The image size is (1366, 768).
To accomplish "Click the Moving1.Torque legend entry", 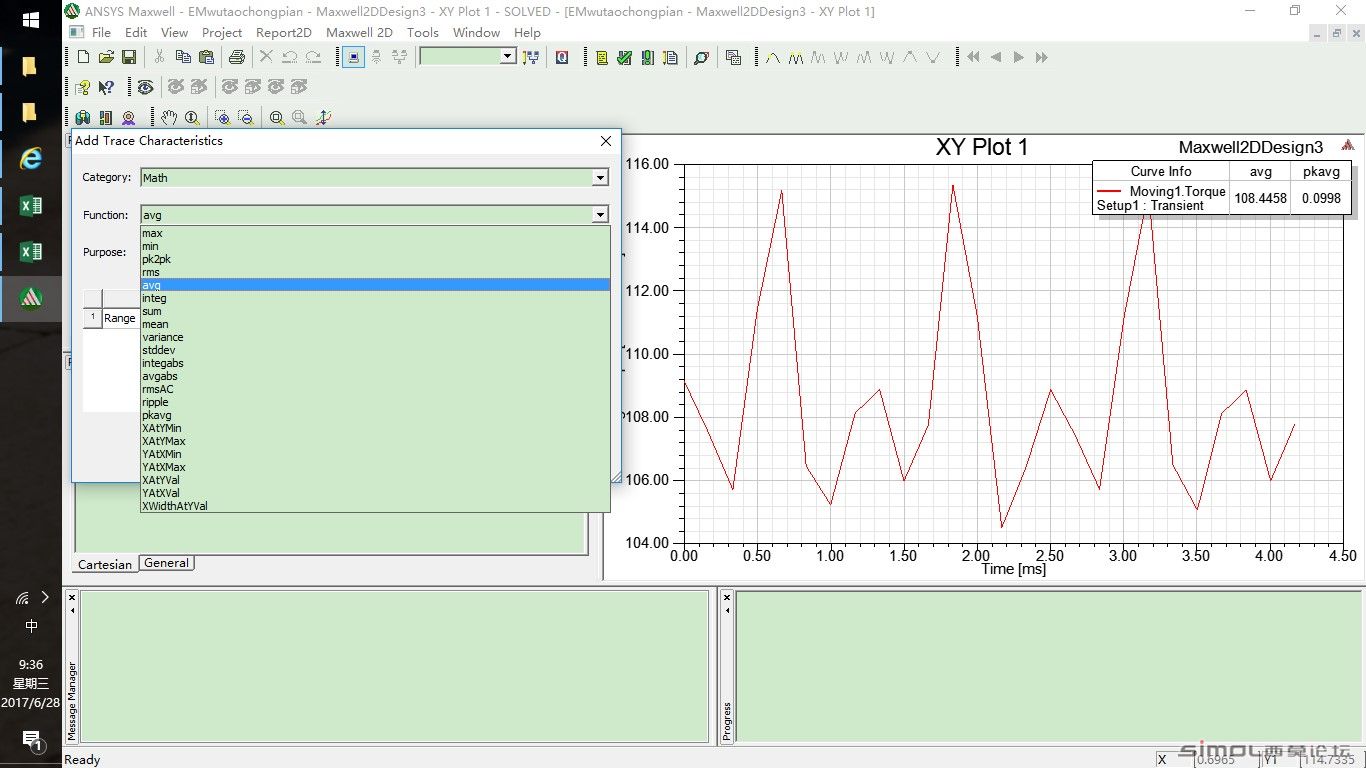I will click(1177, 191).
